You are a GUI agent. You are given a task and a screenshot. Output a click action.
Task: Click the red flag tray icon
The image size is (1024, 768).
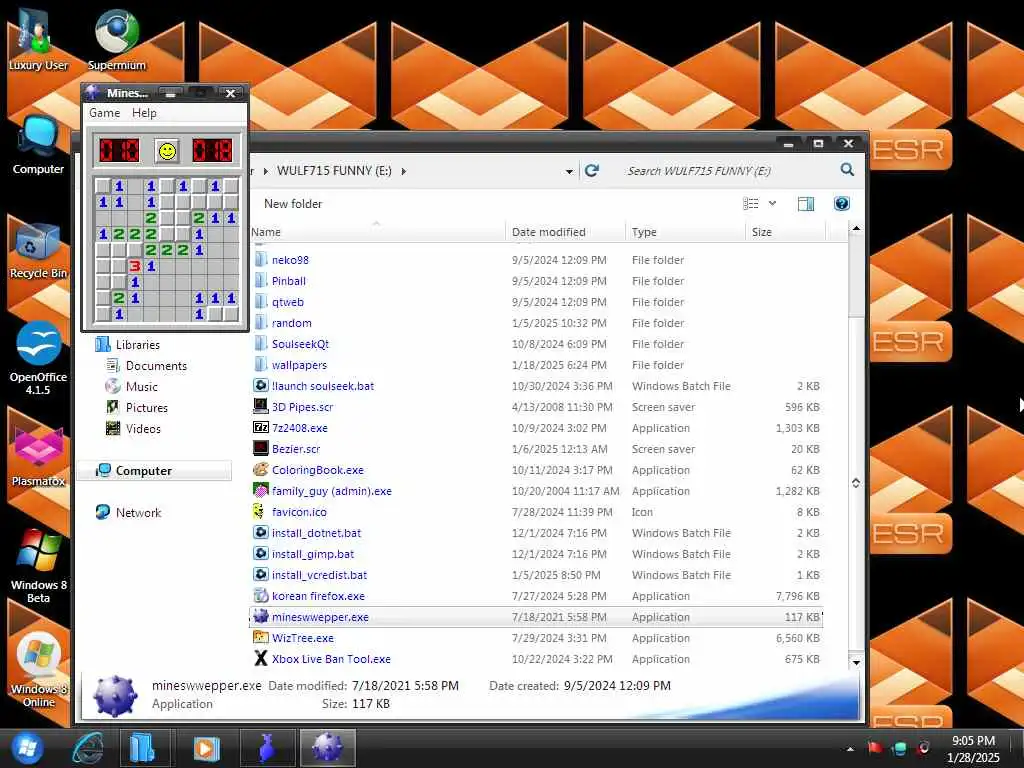[x=875, y=748]
